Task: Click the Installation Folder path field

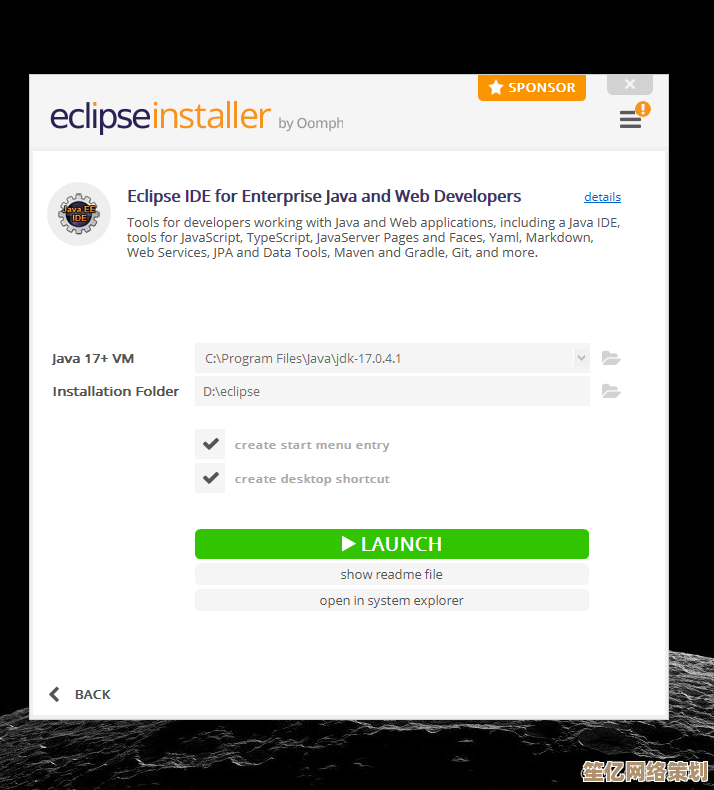Action: [x=392, y=391]
